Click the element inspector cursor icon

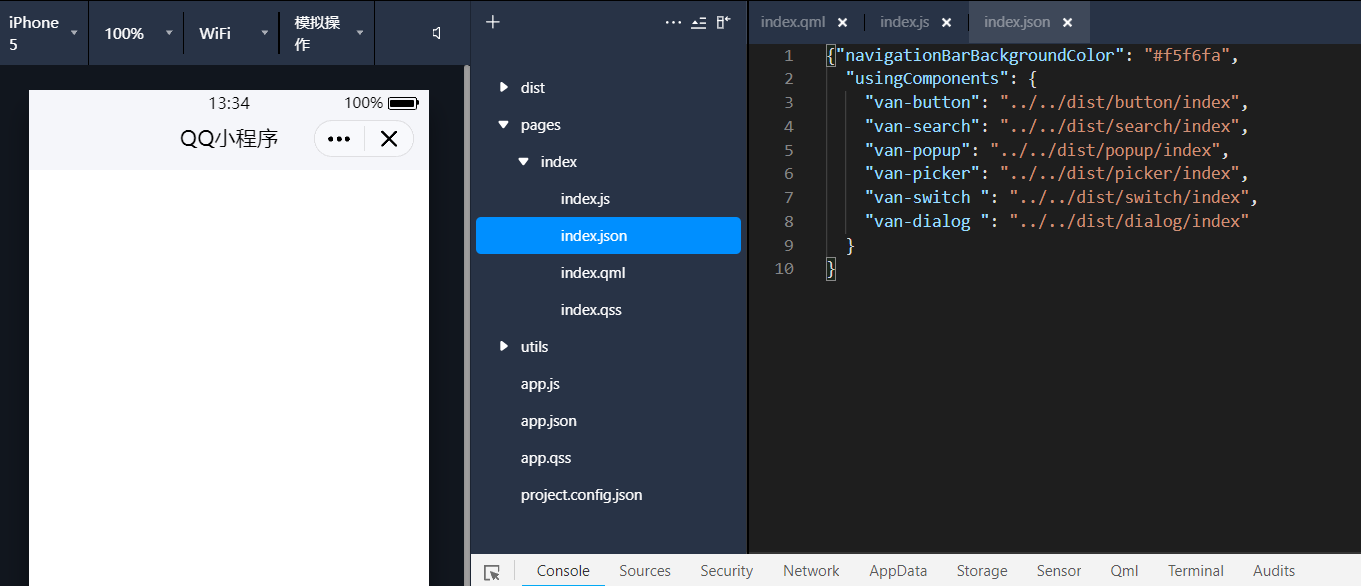[492, 572]
